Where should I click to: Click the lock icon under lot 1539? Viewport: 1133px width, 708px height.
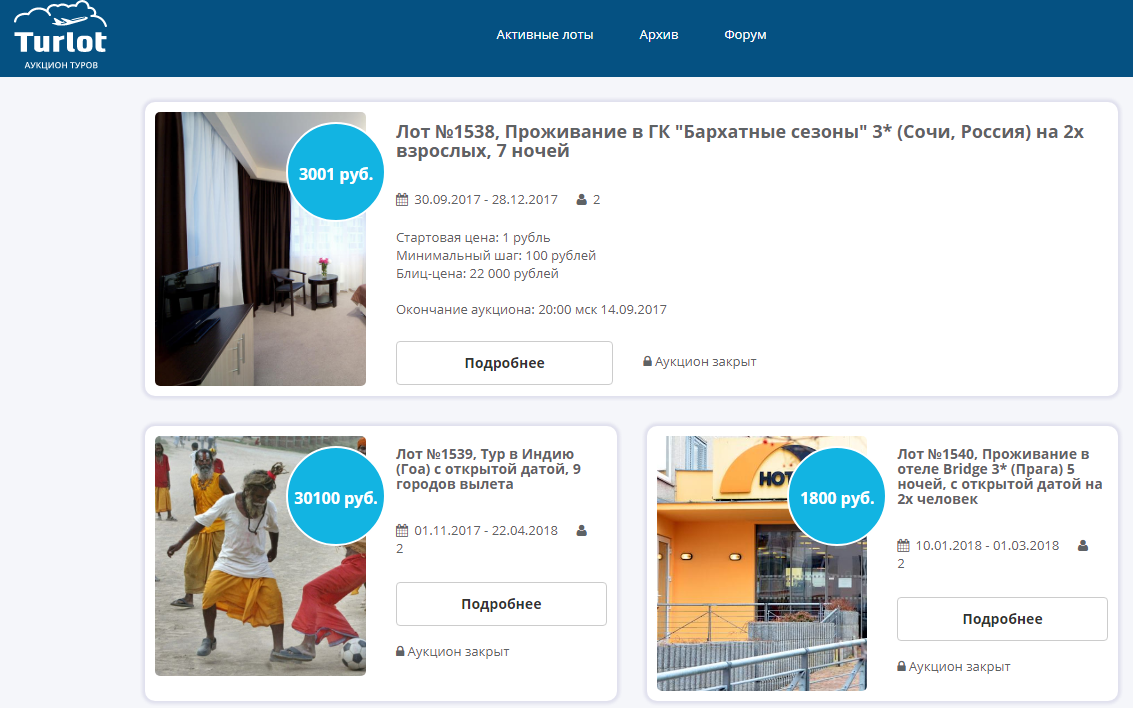(x=400, y=651)
